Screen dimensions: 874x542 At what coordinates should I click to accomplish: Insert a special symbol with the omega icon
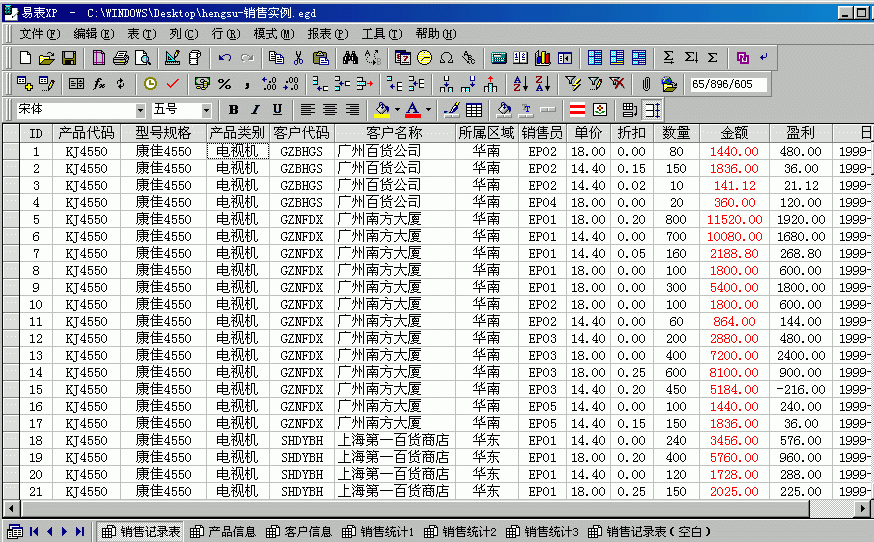[446, 57]
